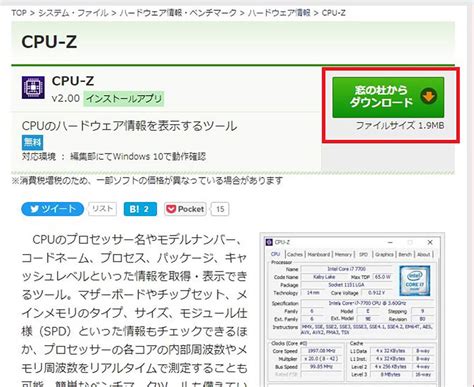This screenshot has width=474, height=387.
Task: Click the 消費税増税 notice text
Action: pyautogui.click(x=147, y=181)
